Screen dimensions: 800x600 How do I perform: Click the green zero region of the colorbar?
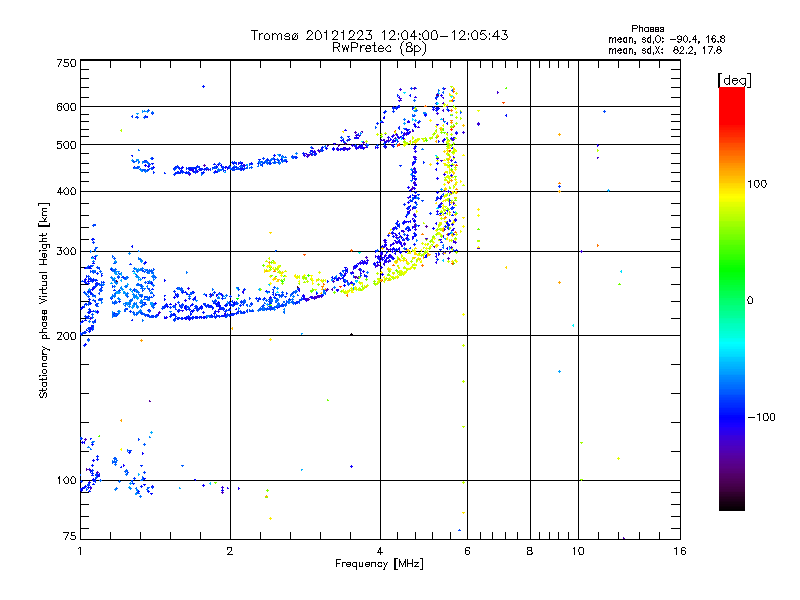click(x=732, y=300)
